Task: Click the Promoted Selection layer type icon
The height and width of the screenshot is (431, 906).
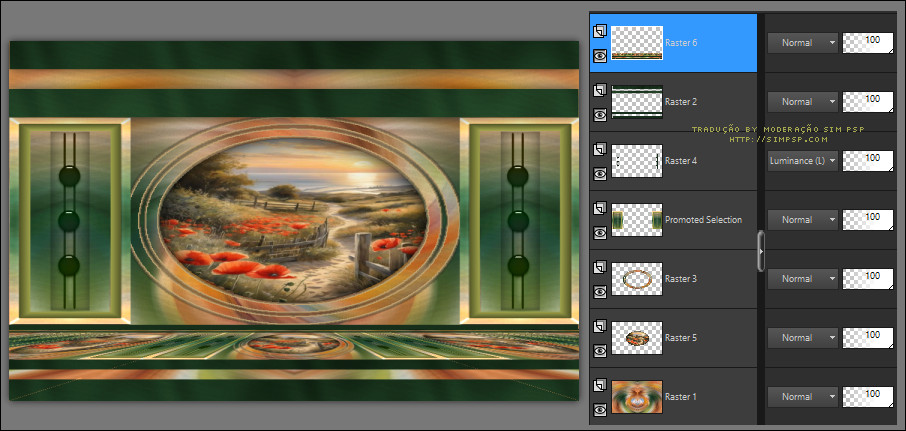Action: click(x=600, y=207)
